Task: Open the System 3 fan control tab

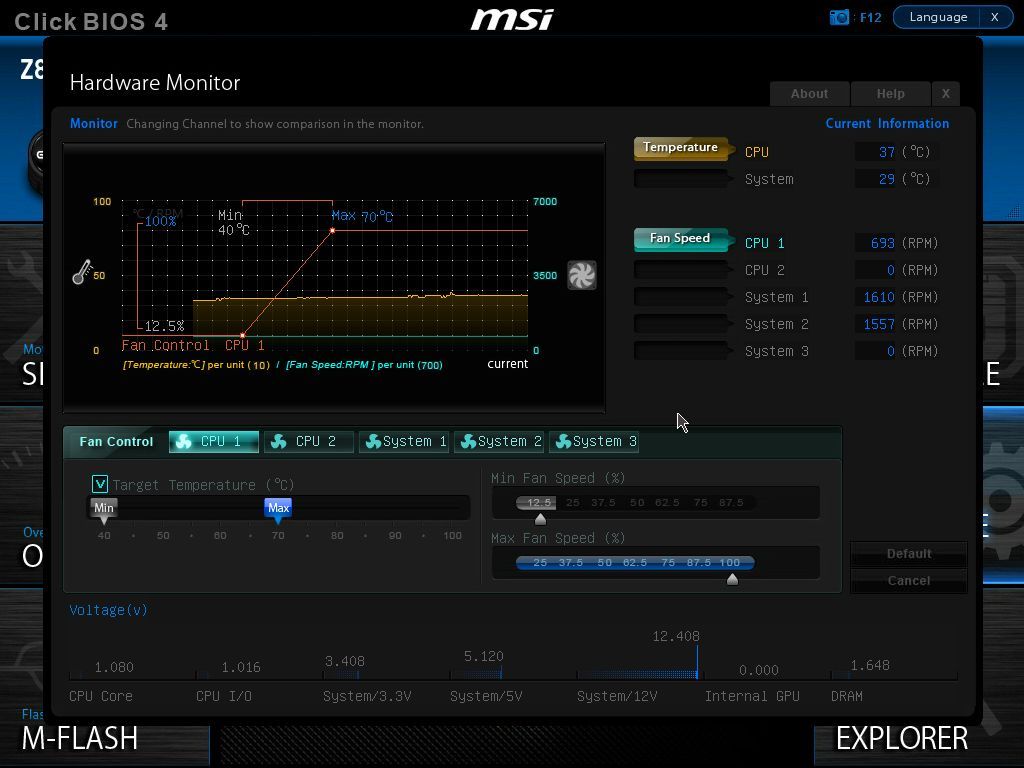Action: point(594,441)
